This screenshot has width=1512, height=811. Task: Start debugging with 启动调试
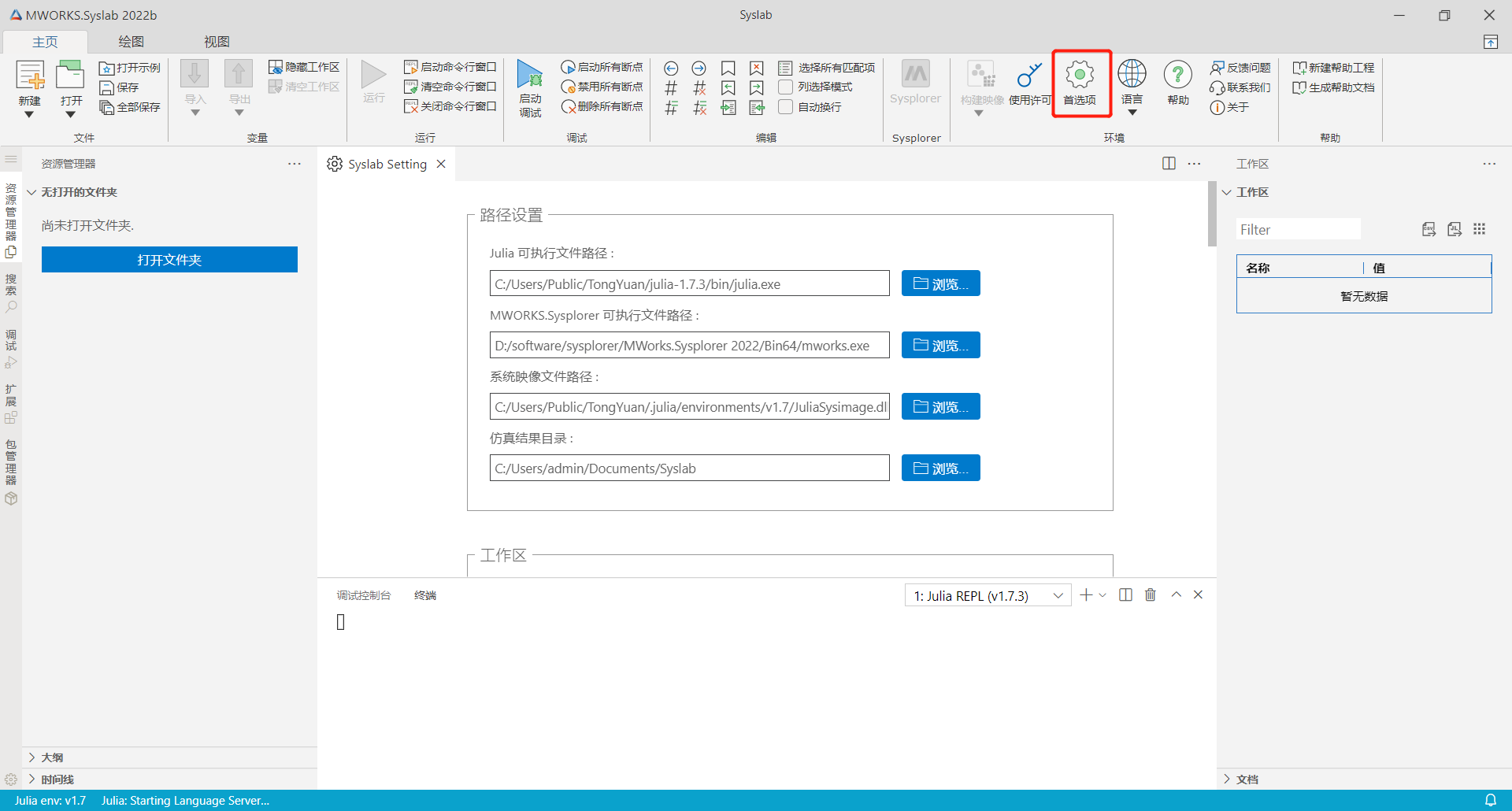pos(530,88)
